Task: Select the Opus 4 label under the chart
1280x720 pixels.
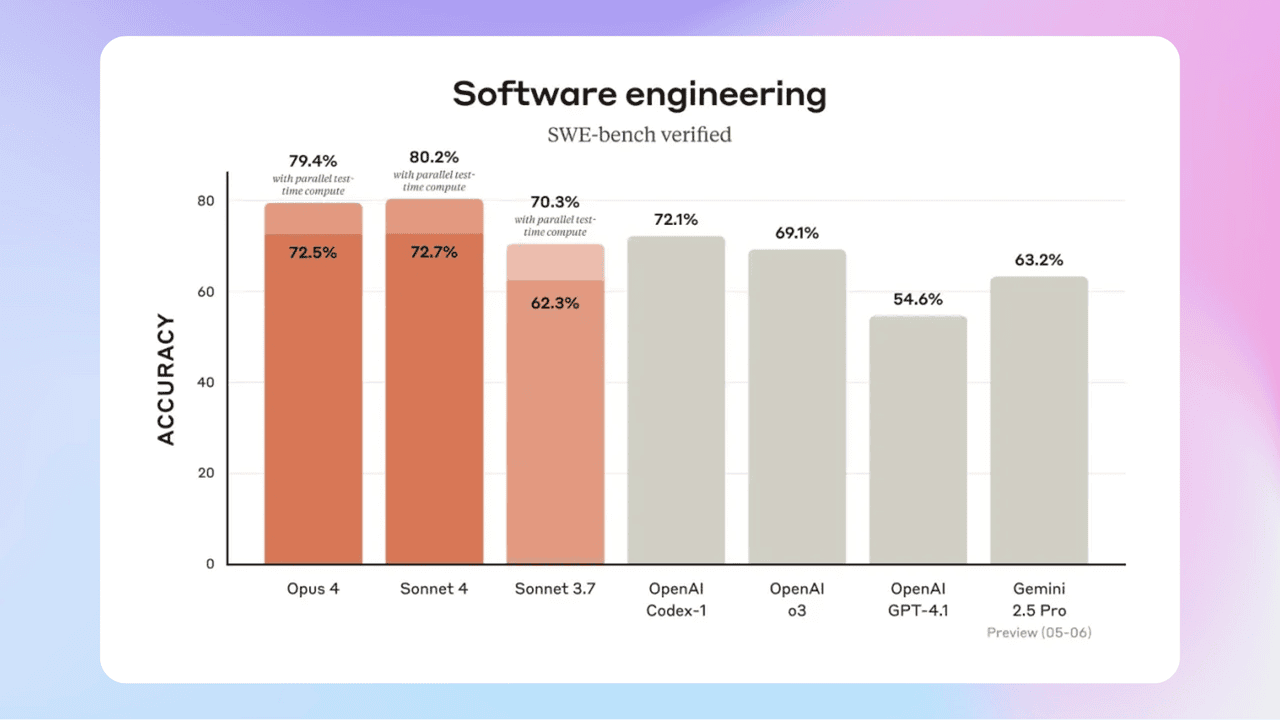Action: pos(313,589)
